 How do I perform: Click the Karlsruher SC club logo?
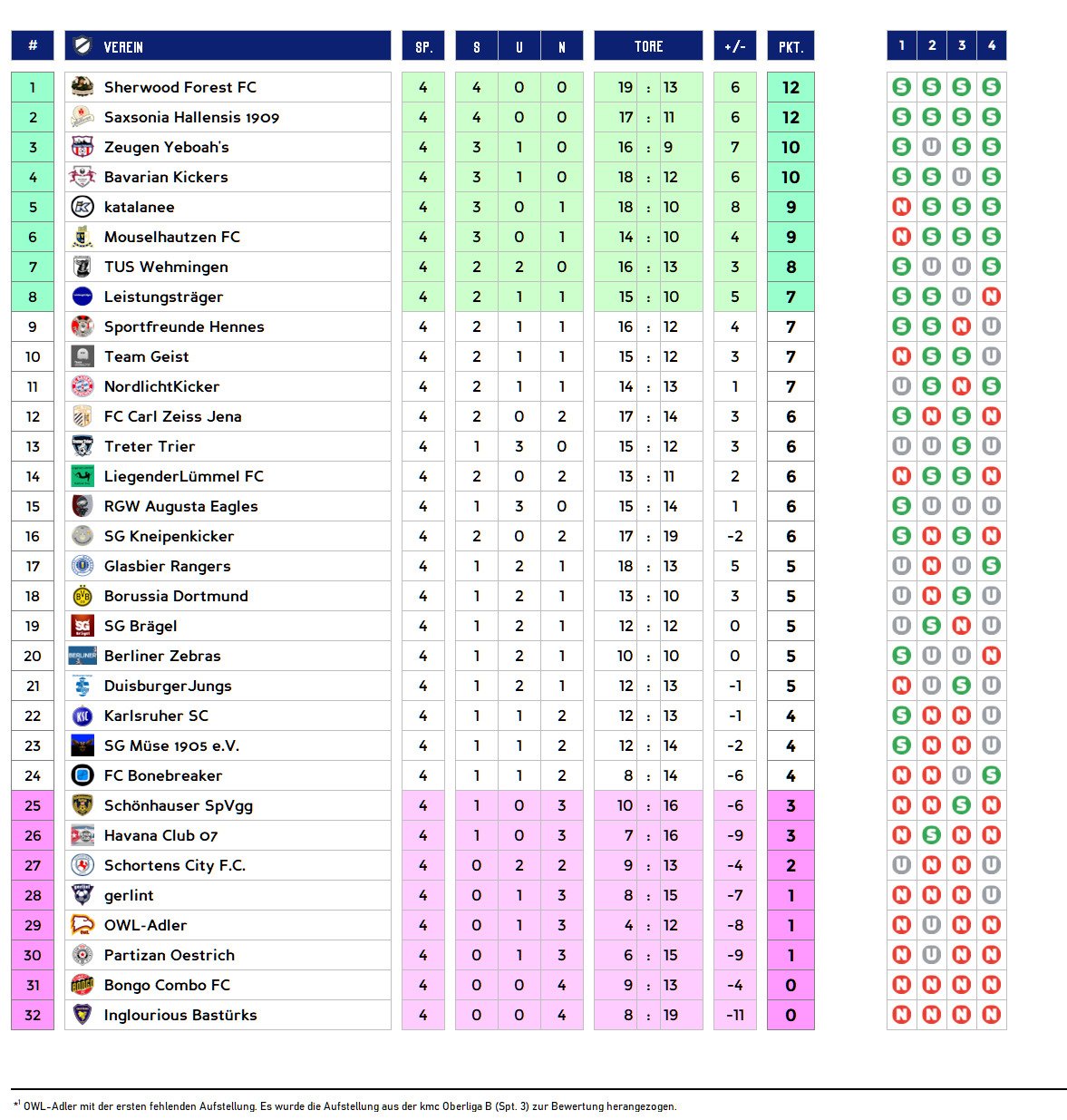[x=82, y=716]
